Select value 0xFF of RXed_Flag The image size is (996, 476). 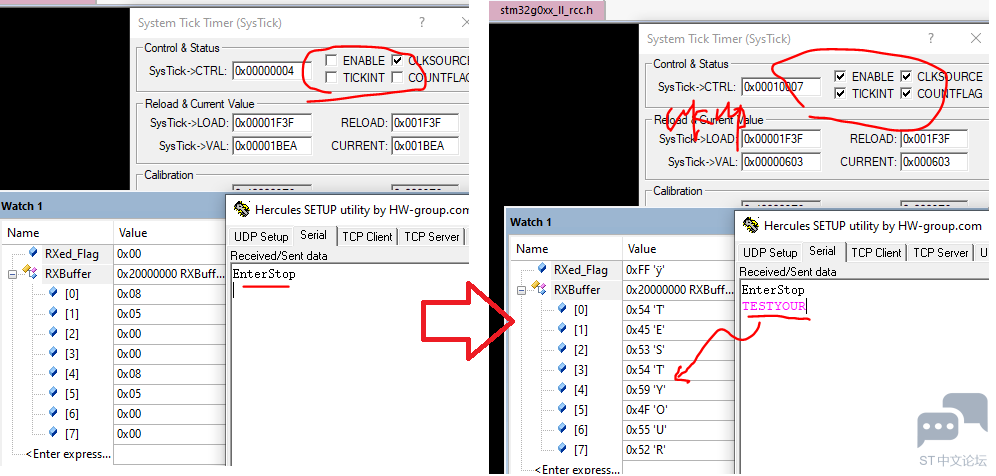click(645, 269)
